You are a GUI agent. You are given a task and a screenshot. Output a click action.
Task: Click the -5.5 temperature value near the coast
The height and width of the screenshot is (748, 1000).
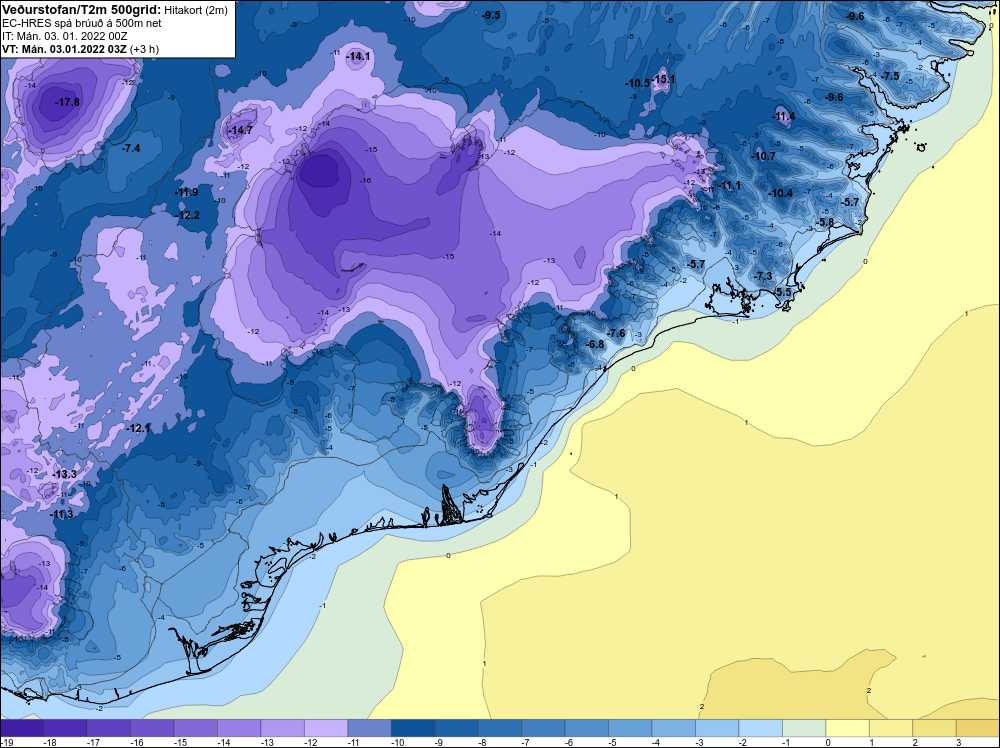coord(783,291)
